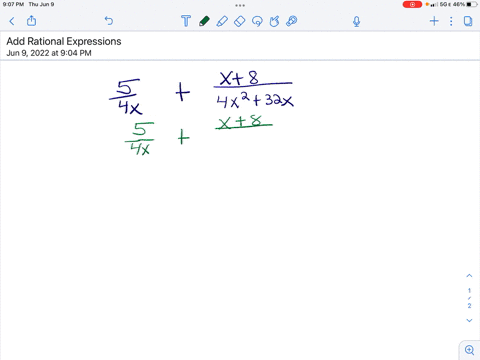The image size is (480, 360).
Task: Tap the zoom magnifier button
Action: point(469,350)
